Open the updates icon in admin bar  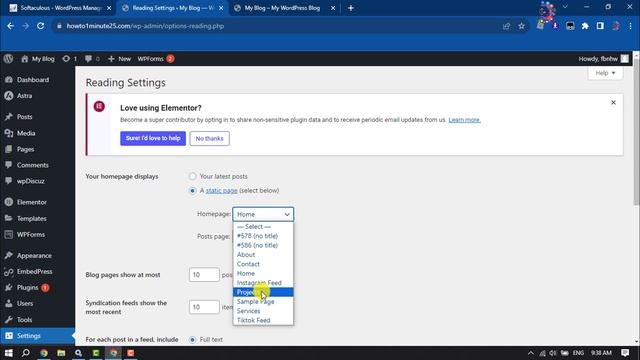(69, 59)
